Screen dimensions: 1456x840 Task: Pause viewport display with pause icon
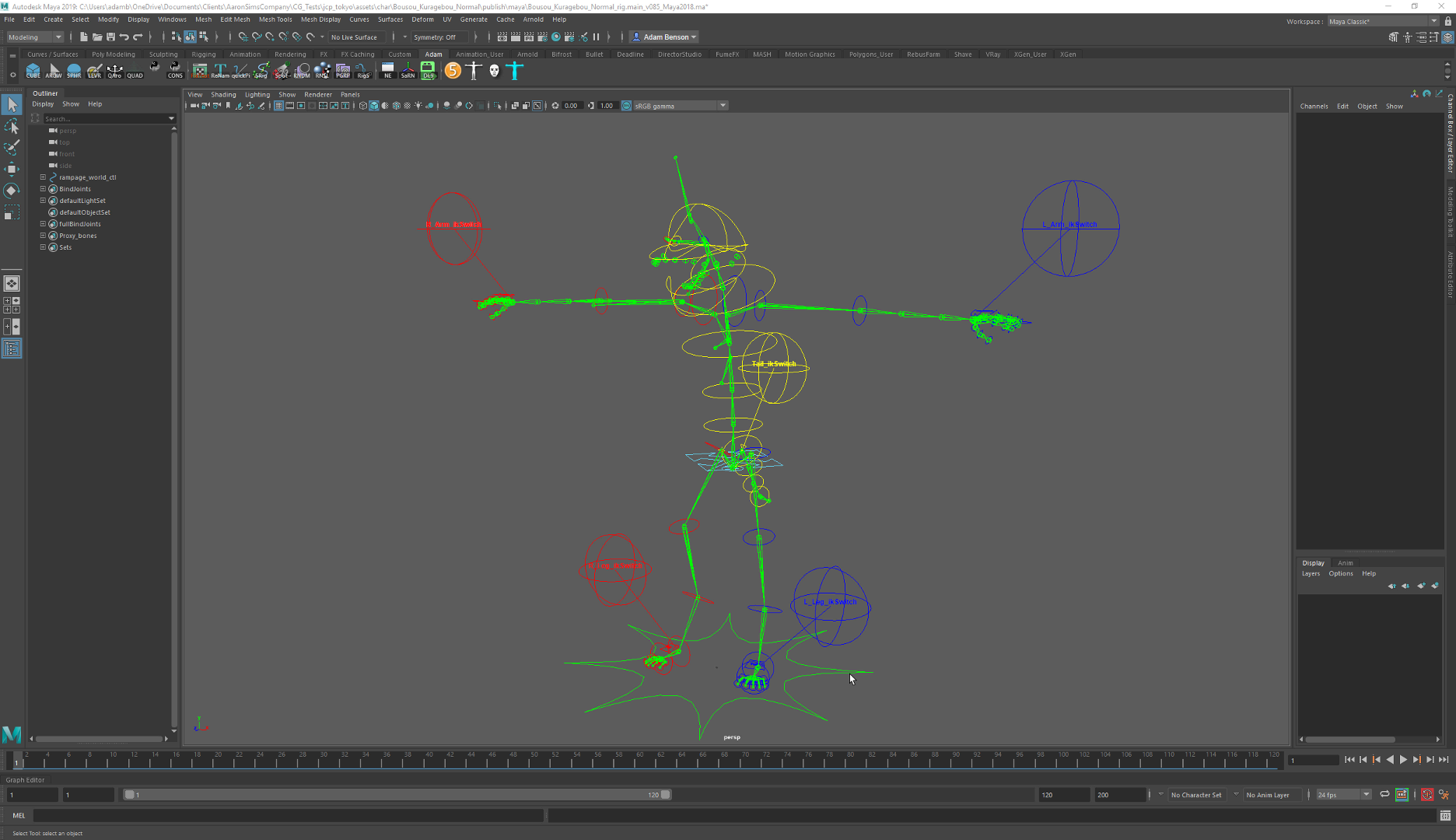point(596,37)
